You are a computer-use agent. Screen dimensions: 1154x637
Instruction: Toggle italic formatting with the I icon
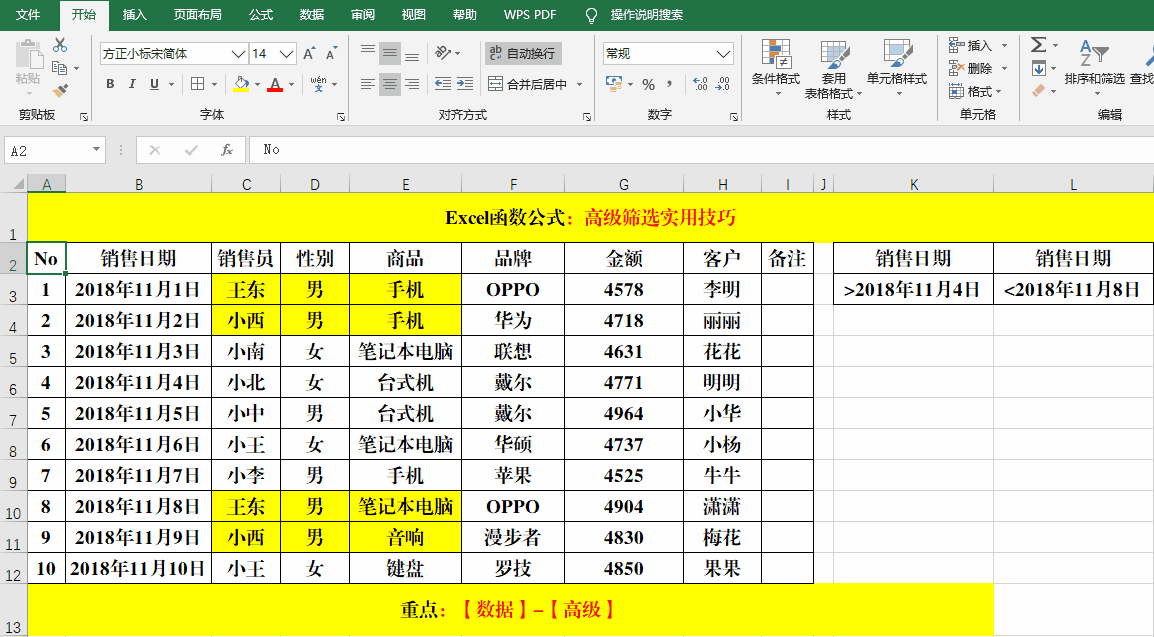pyautogui.click(x=131, y=84)
